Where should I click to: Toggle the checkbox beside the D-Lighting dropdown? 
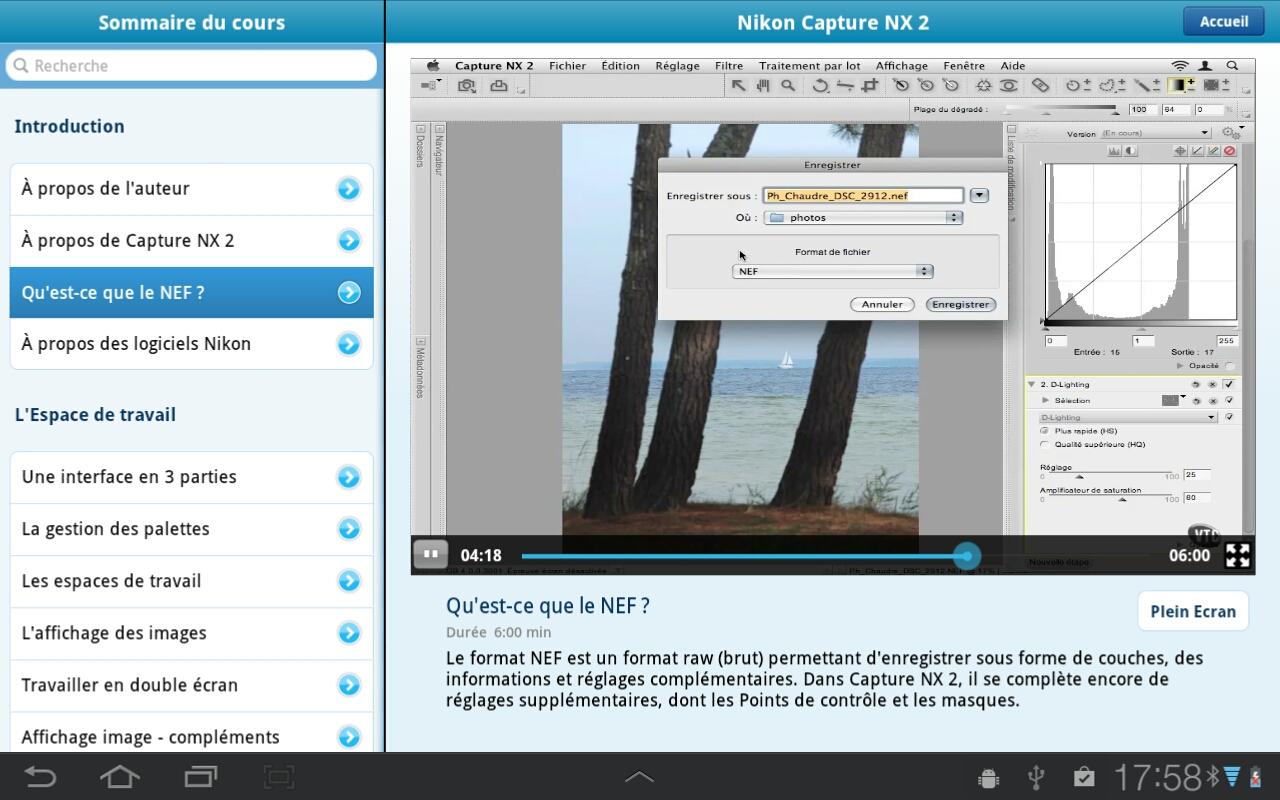tap(1229, 417)
